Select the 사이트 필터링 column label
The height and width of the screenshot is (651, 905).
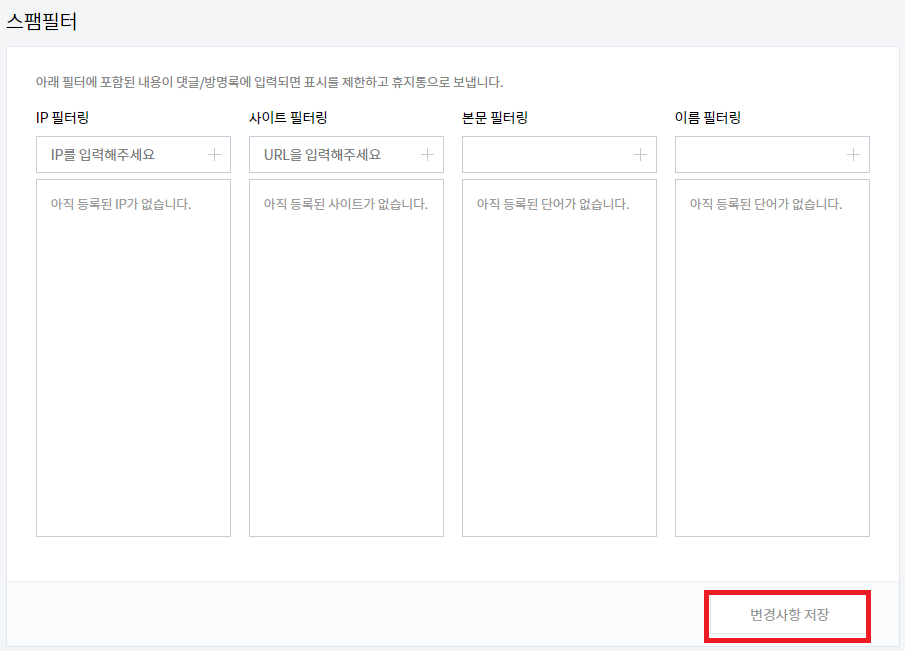tap(288, 118)
